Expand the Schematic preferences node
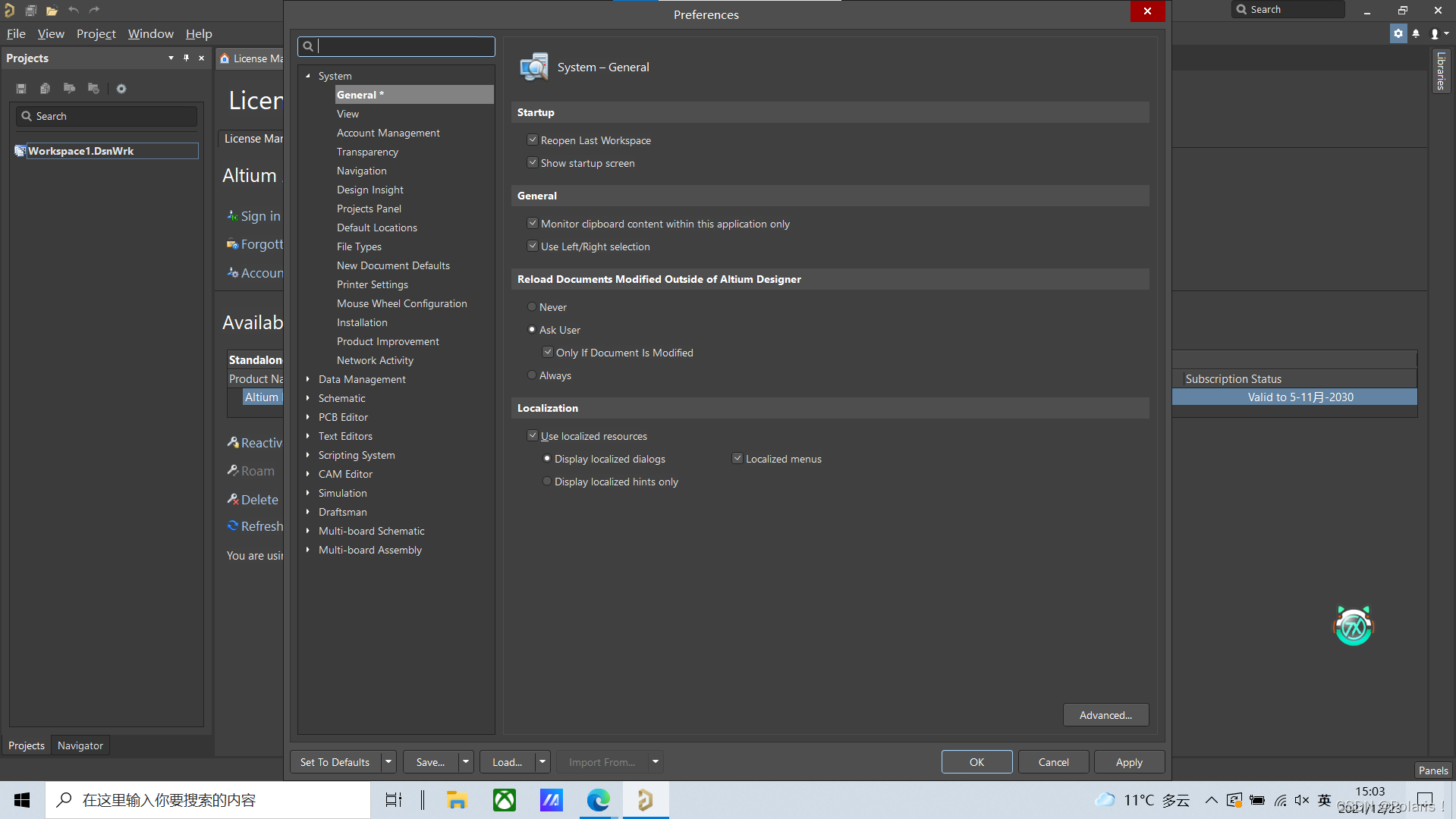This screenshot has width=1456, height=819. (308, 398)
